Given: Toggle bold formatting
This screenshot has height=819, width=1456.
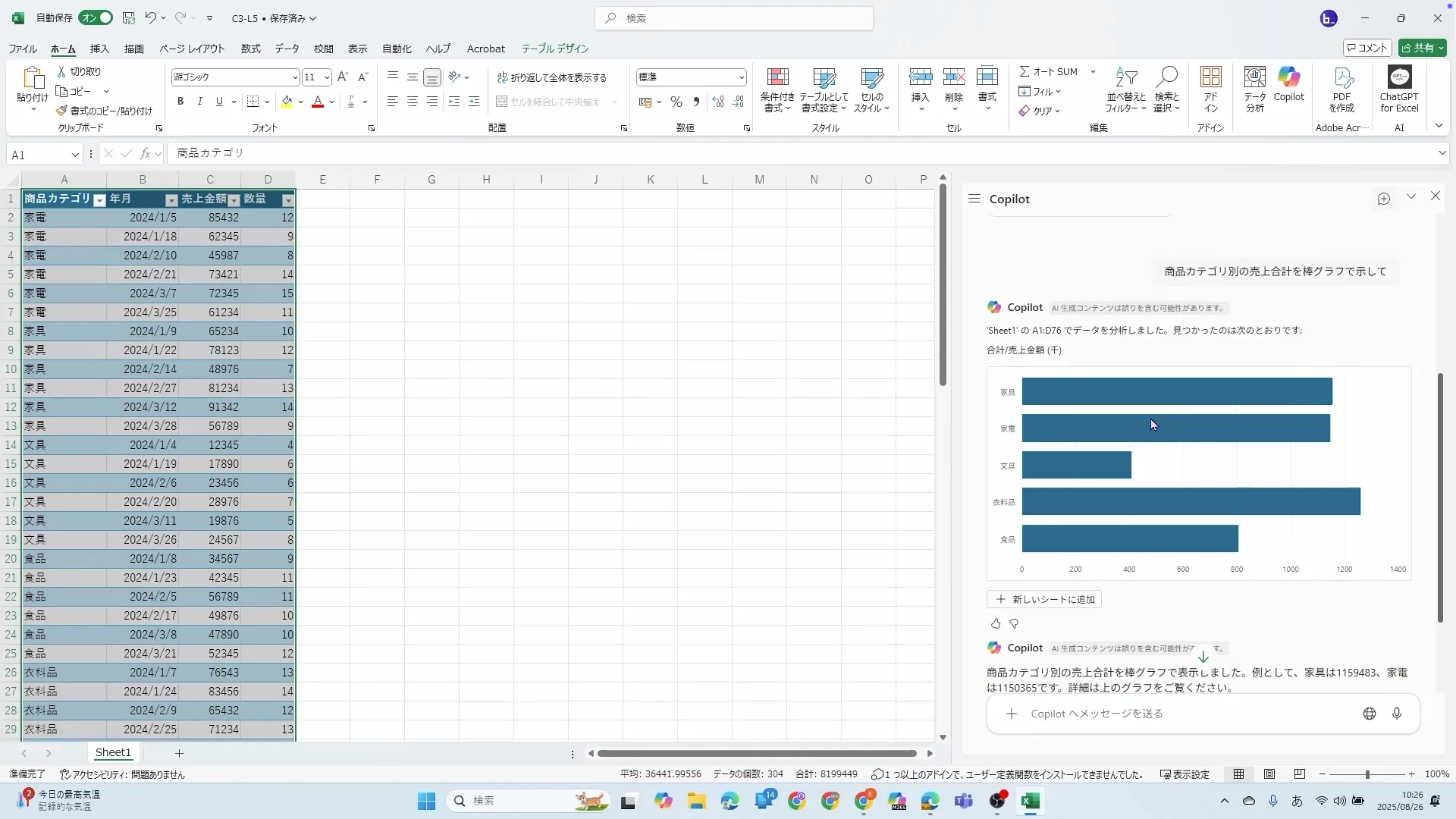Looking at the screenshot, I should pos(180,102).
